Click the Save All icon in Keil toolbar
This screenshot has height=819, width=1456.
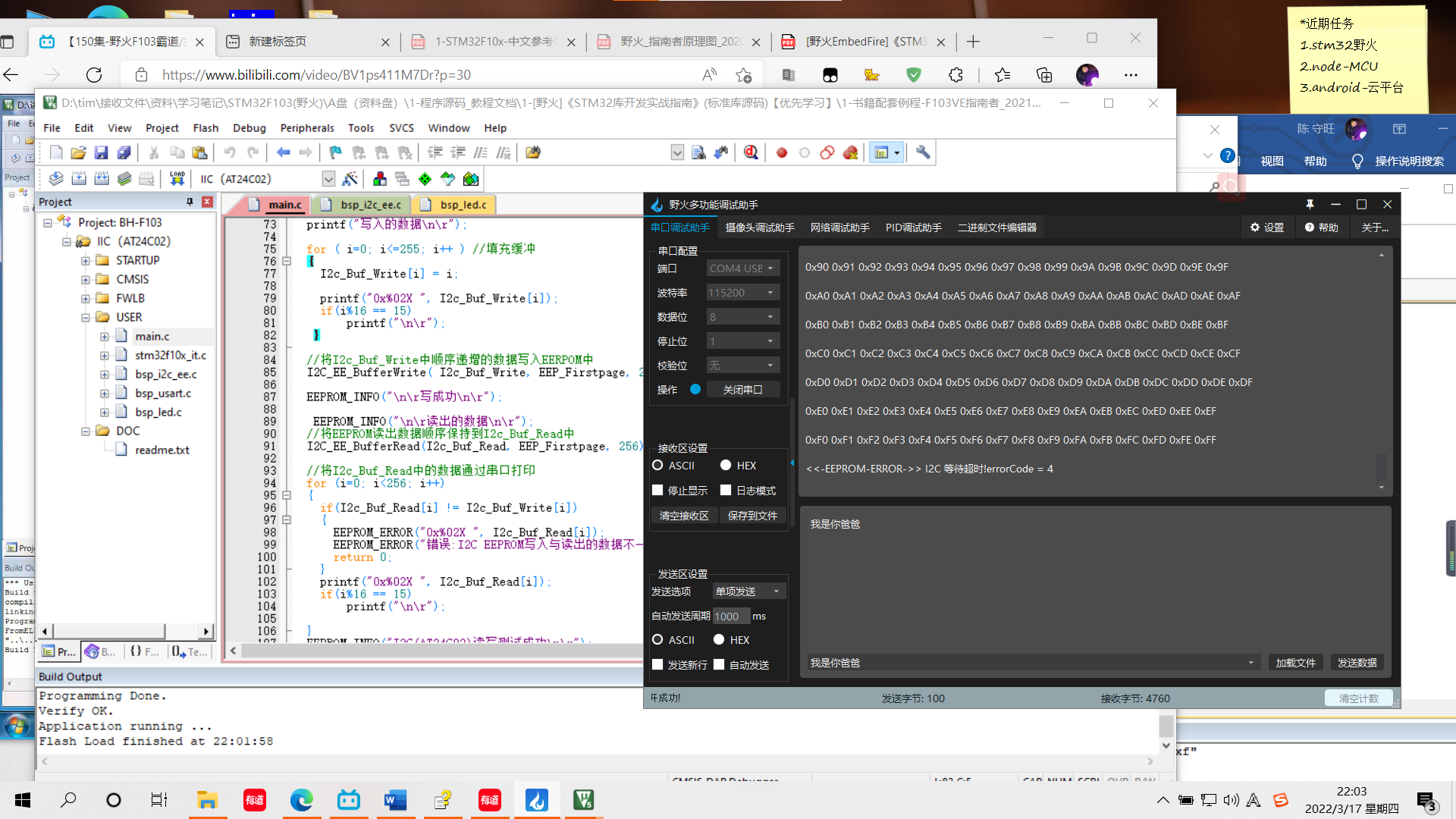tap(124, 152)
